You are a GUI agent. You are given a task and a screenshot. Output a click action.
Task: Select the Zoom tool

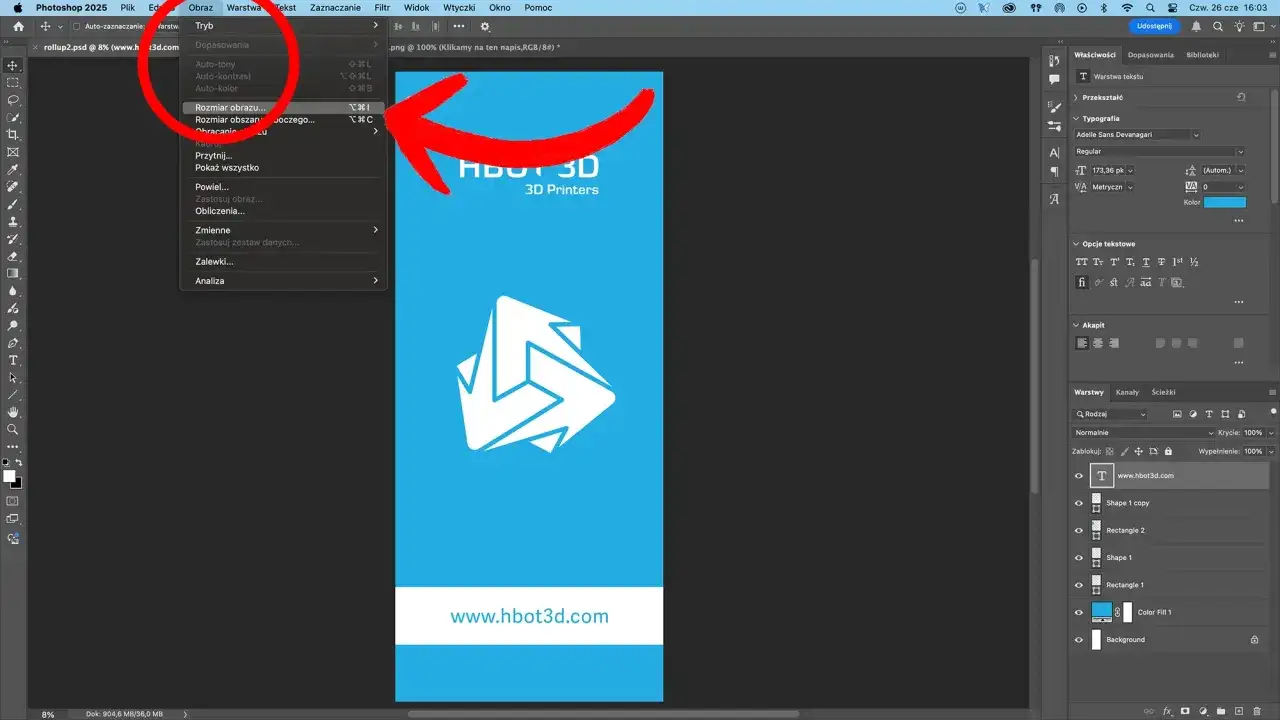(13, 430)
